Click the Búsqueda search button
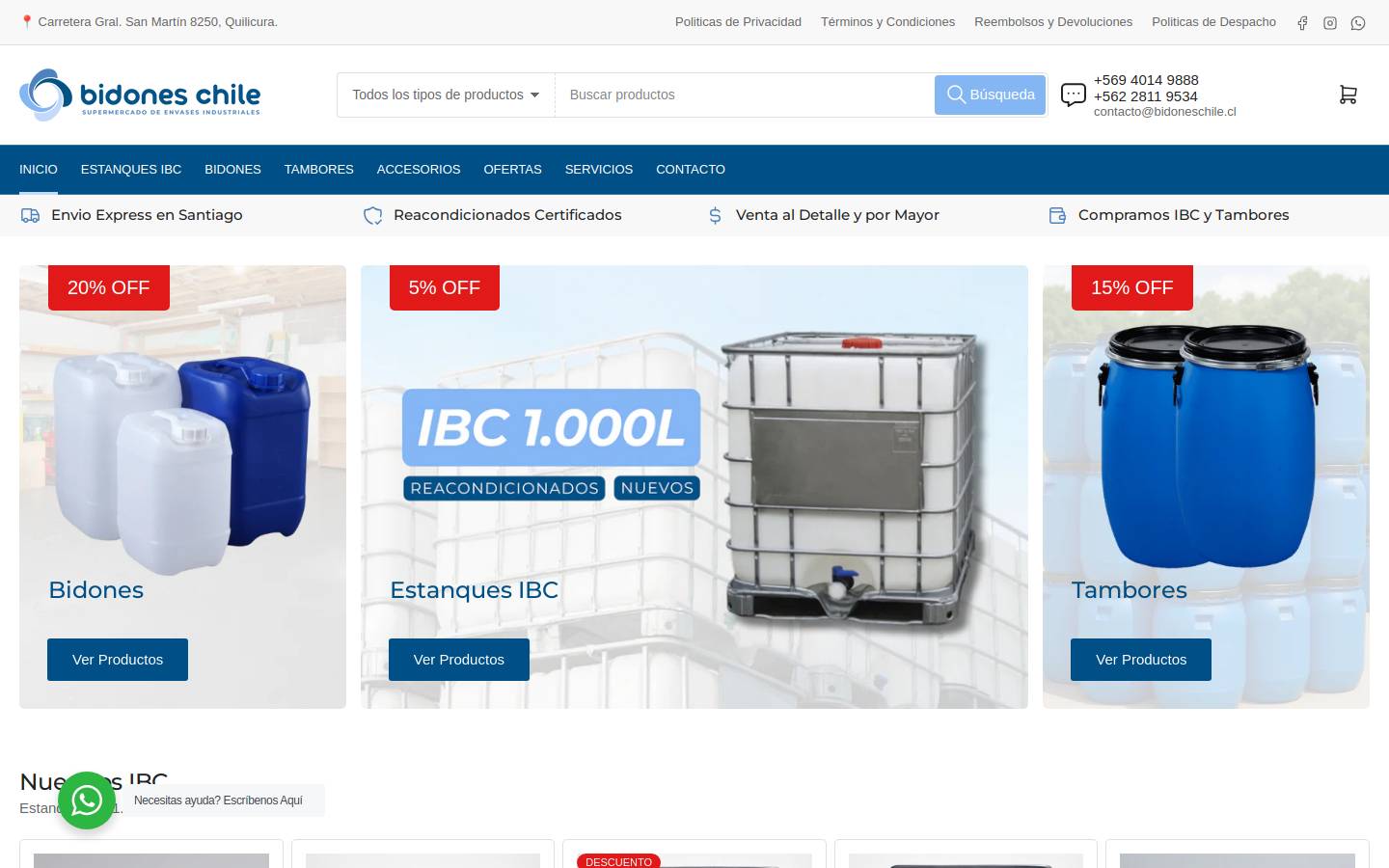This screenshot has width=1389, height=868. pyautogui.click(x=991, y=95)
